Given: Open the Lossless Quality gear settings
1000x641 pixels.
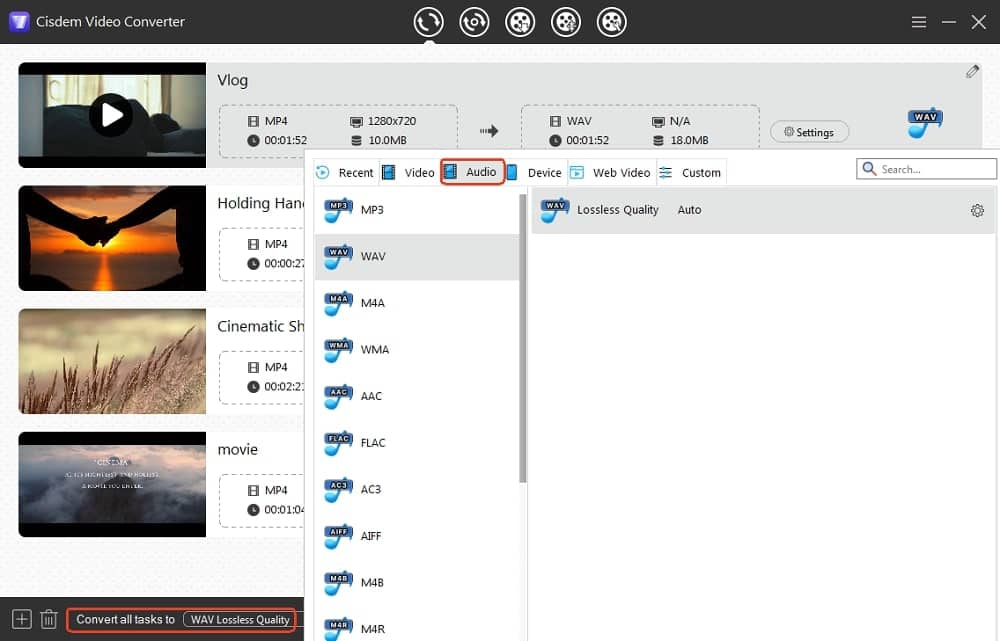Looking at the screenshot, I should pos(977,210).
